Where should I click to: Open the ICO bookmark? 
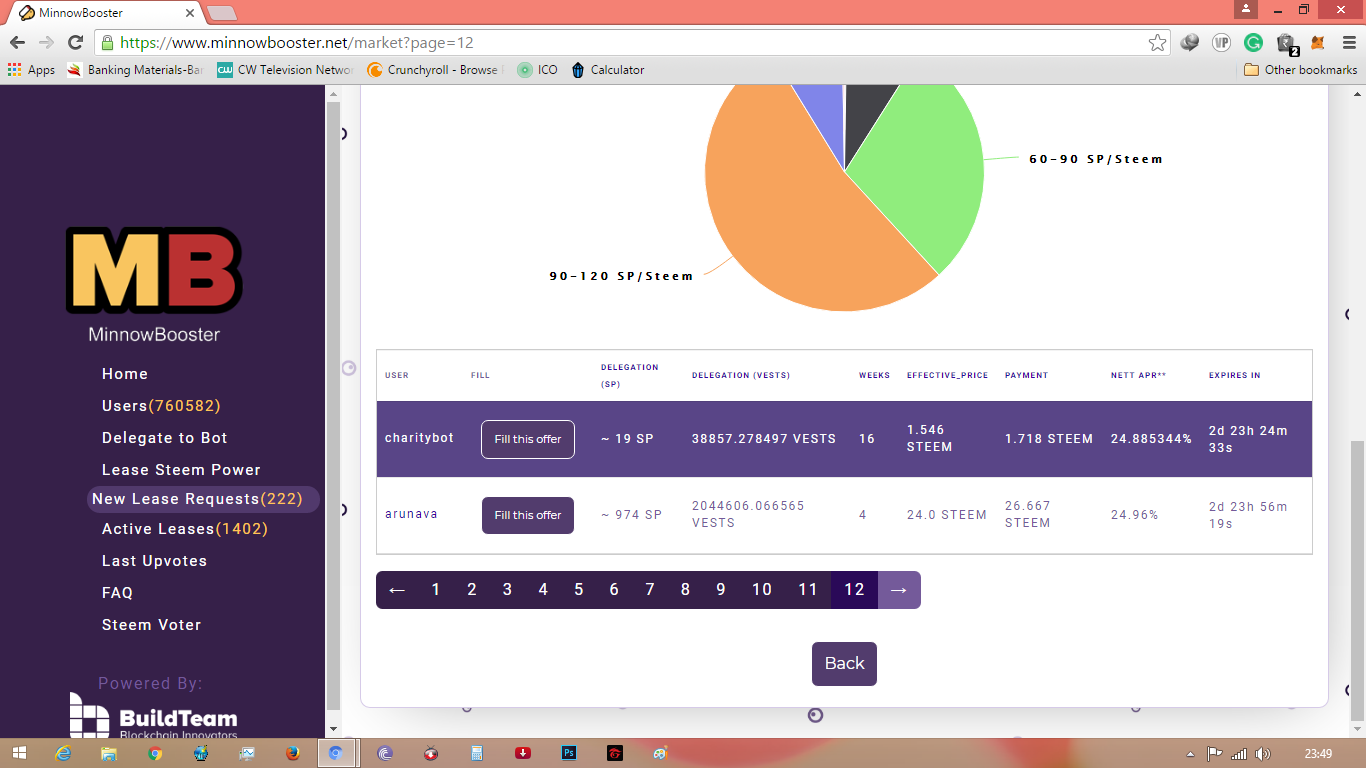click(538, 70)
